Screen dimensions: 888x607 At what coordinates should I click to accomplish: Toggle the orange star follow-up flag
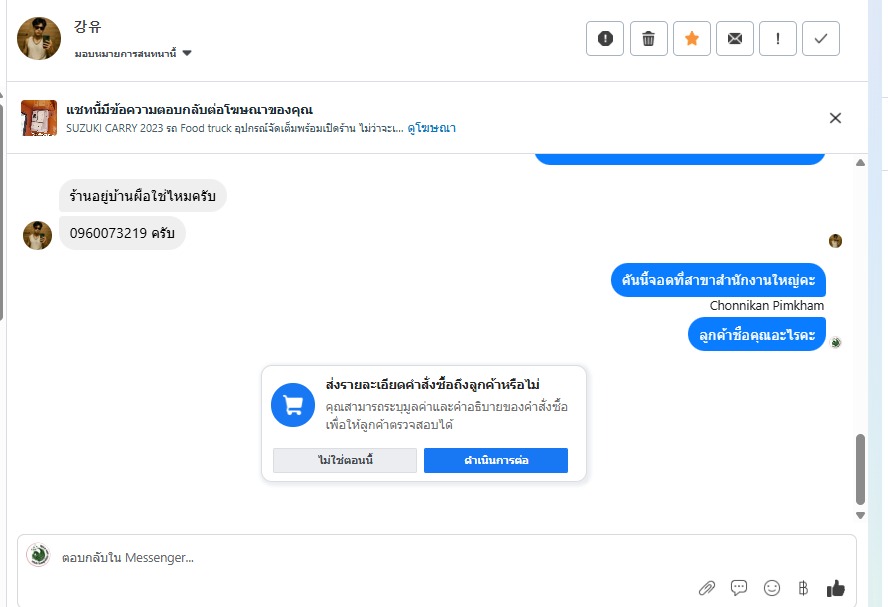point(691,38)
